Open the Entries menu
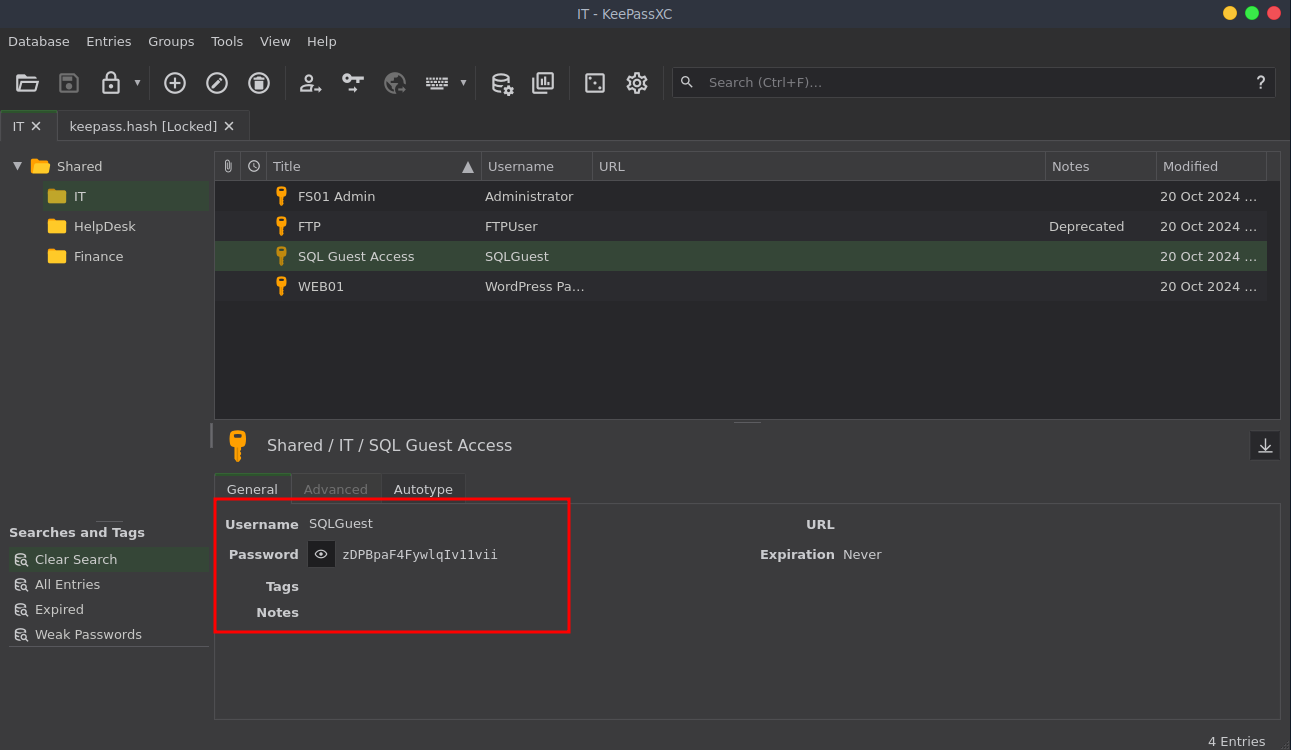1291x750 pixels. tap(109, 42)
